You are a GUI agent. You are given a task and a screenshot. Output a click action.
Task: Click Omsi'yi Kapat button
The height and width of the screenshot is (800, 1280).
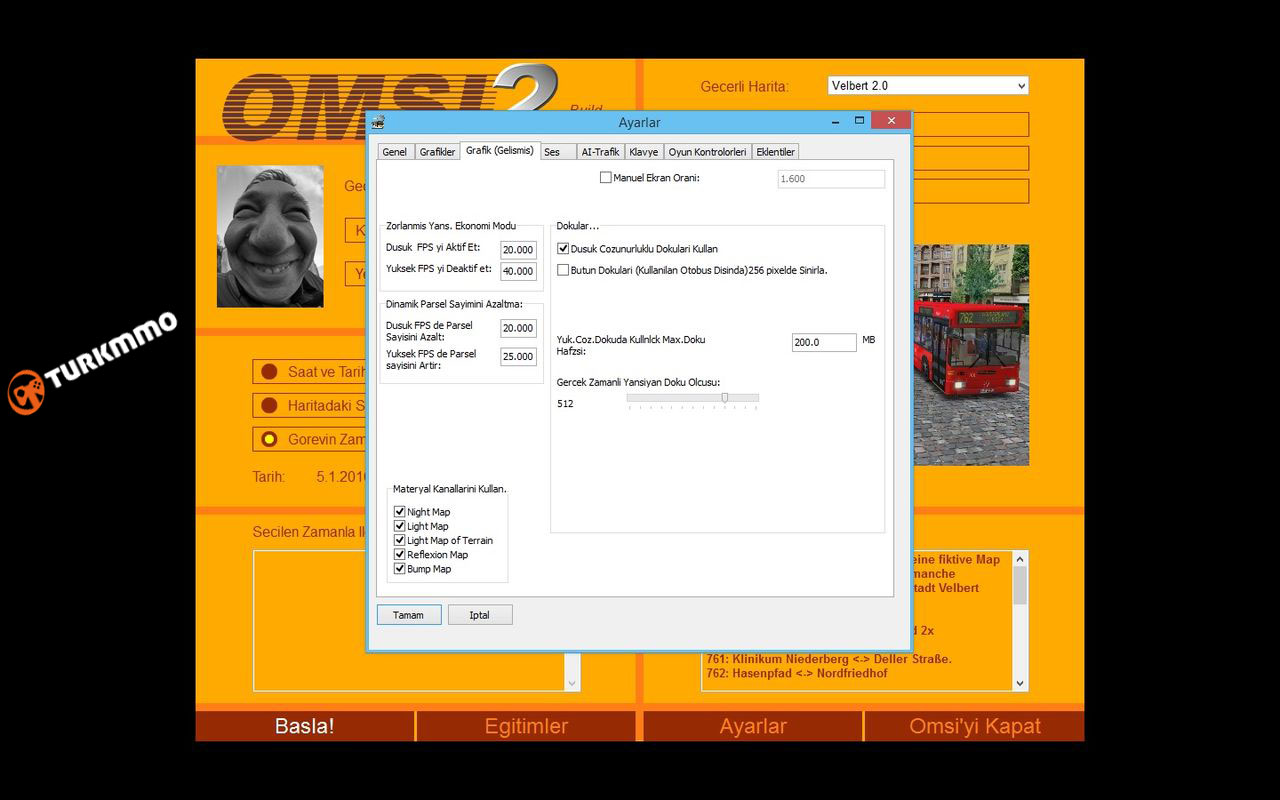tap(975, 726)
